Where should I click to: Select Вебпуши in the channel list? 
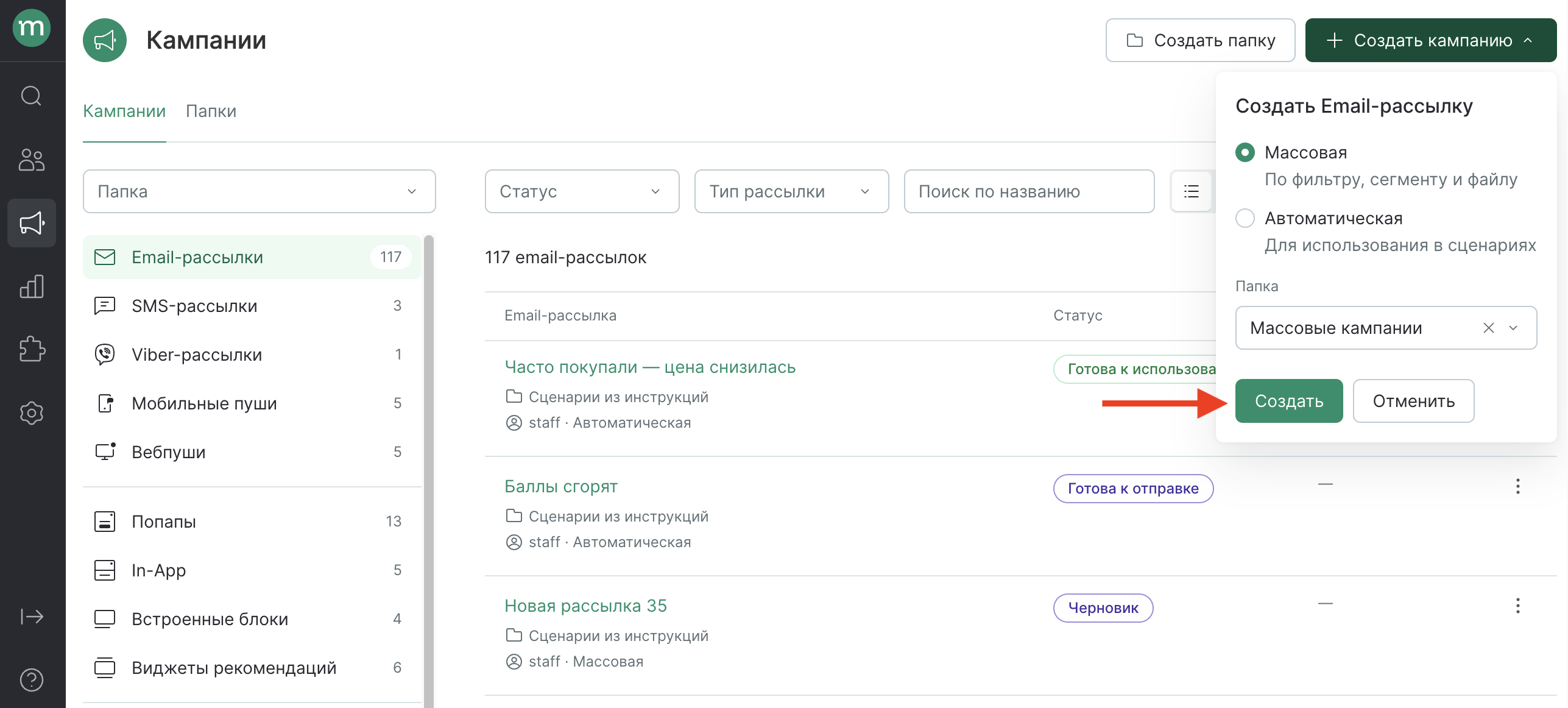pyautogui.click(x=252, y=452)
